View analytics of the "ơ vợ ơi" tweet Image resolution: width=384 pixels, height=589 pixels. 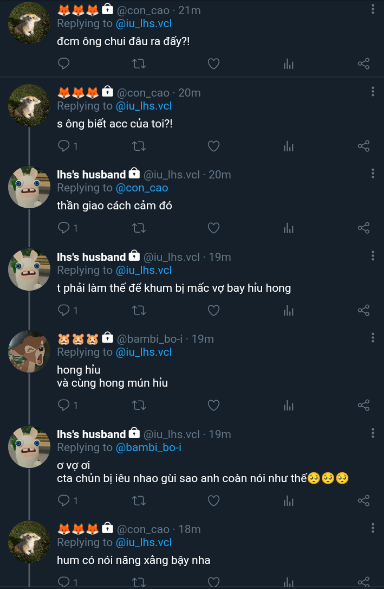(x=289, y=500)
